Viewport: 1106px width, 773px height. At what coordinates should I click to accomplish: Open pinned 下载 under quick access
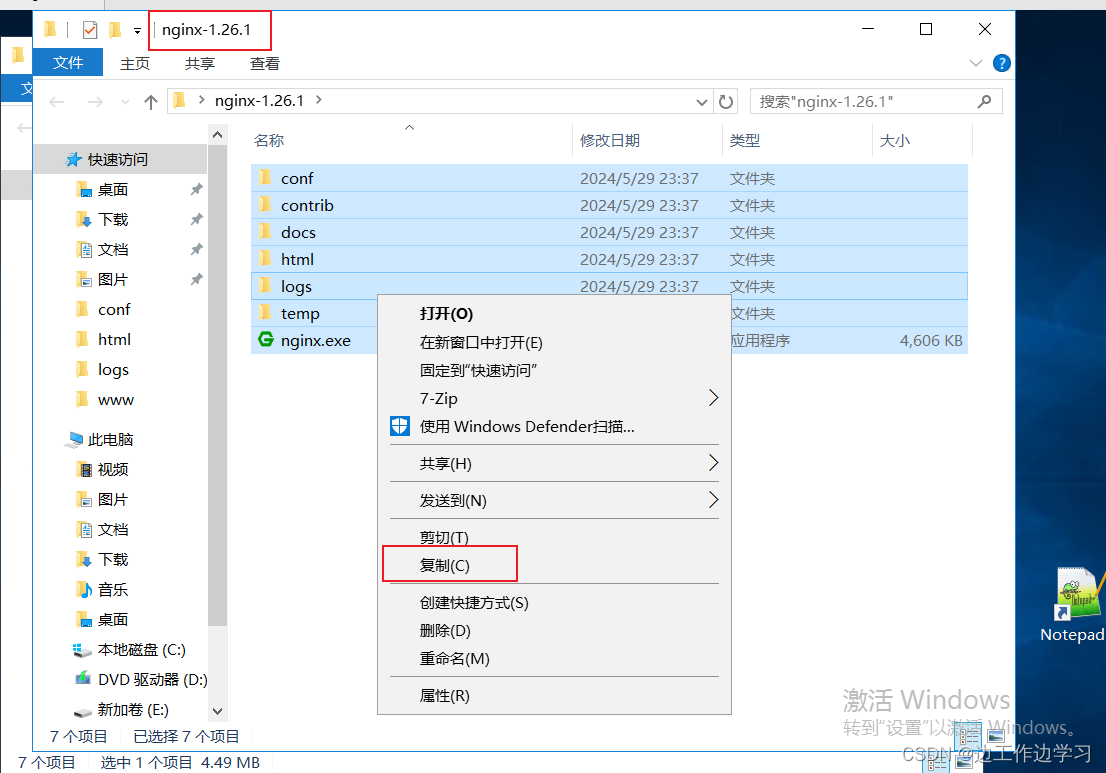(113, 219)
